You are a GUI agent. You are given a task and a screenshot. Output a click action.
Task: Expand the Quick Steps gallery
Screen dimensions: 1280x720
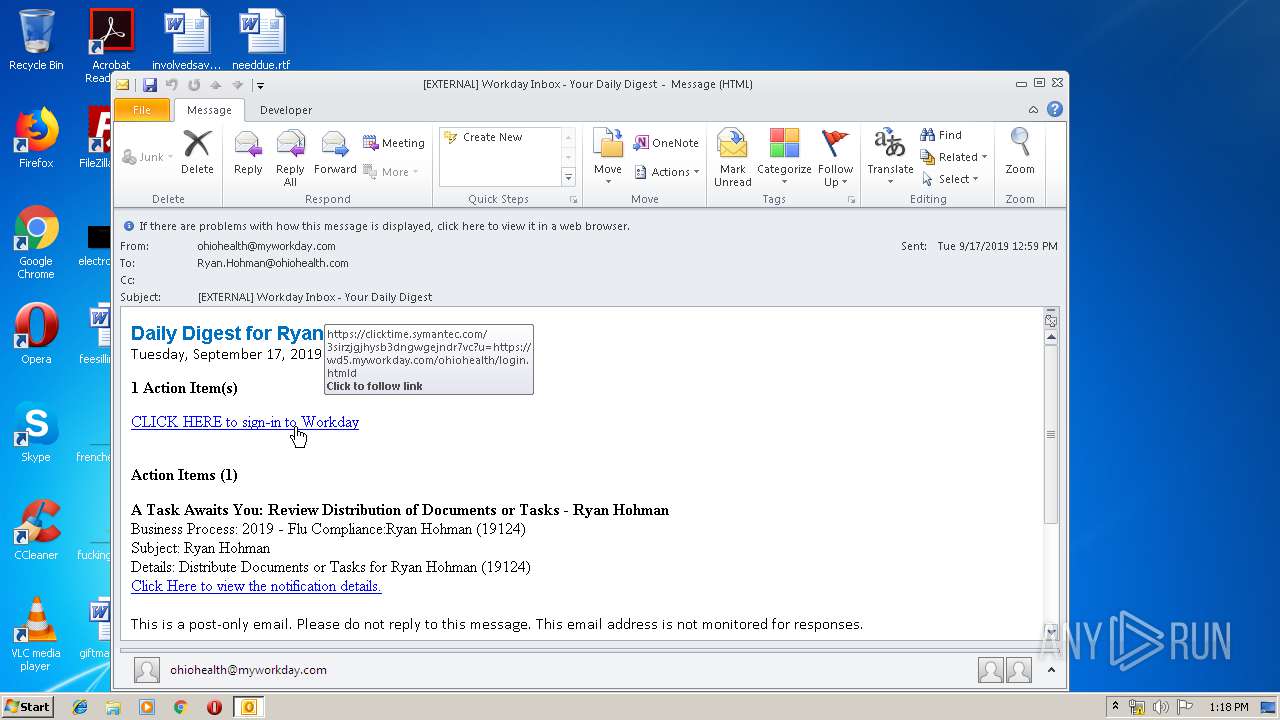point(568,177)
